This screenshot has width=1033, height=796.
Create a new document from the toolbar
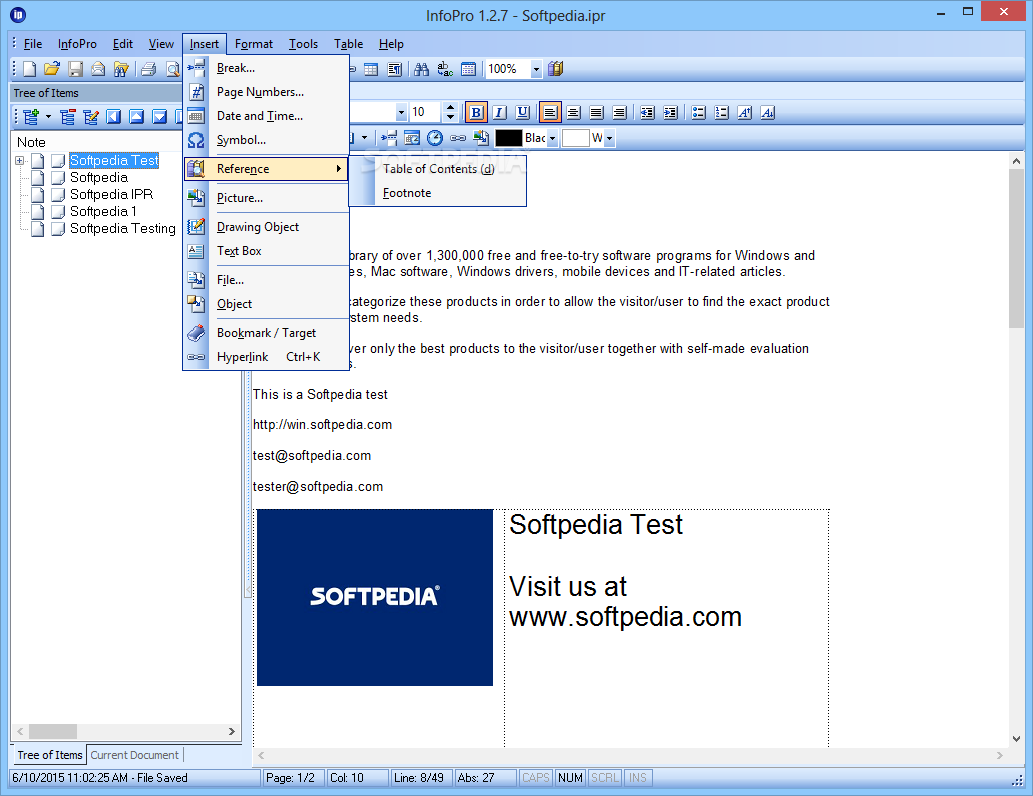click(30, 69)
